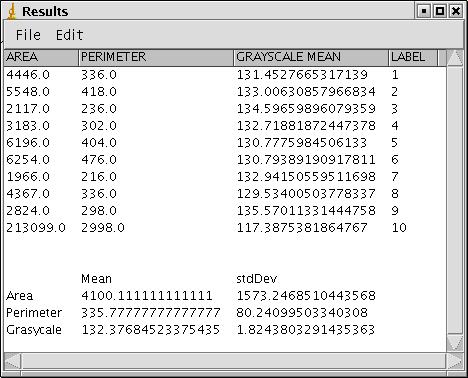
Task: Select area value 6196.0
Action: pyautogui.click(x=28, y=143)
